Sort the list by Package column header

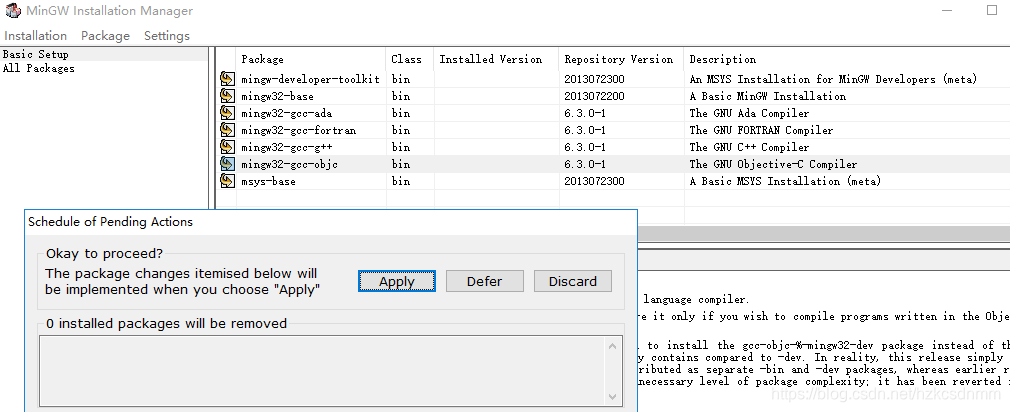[x=311, y=59]
